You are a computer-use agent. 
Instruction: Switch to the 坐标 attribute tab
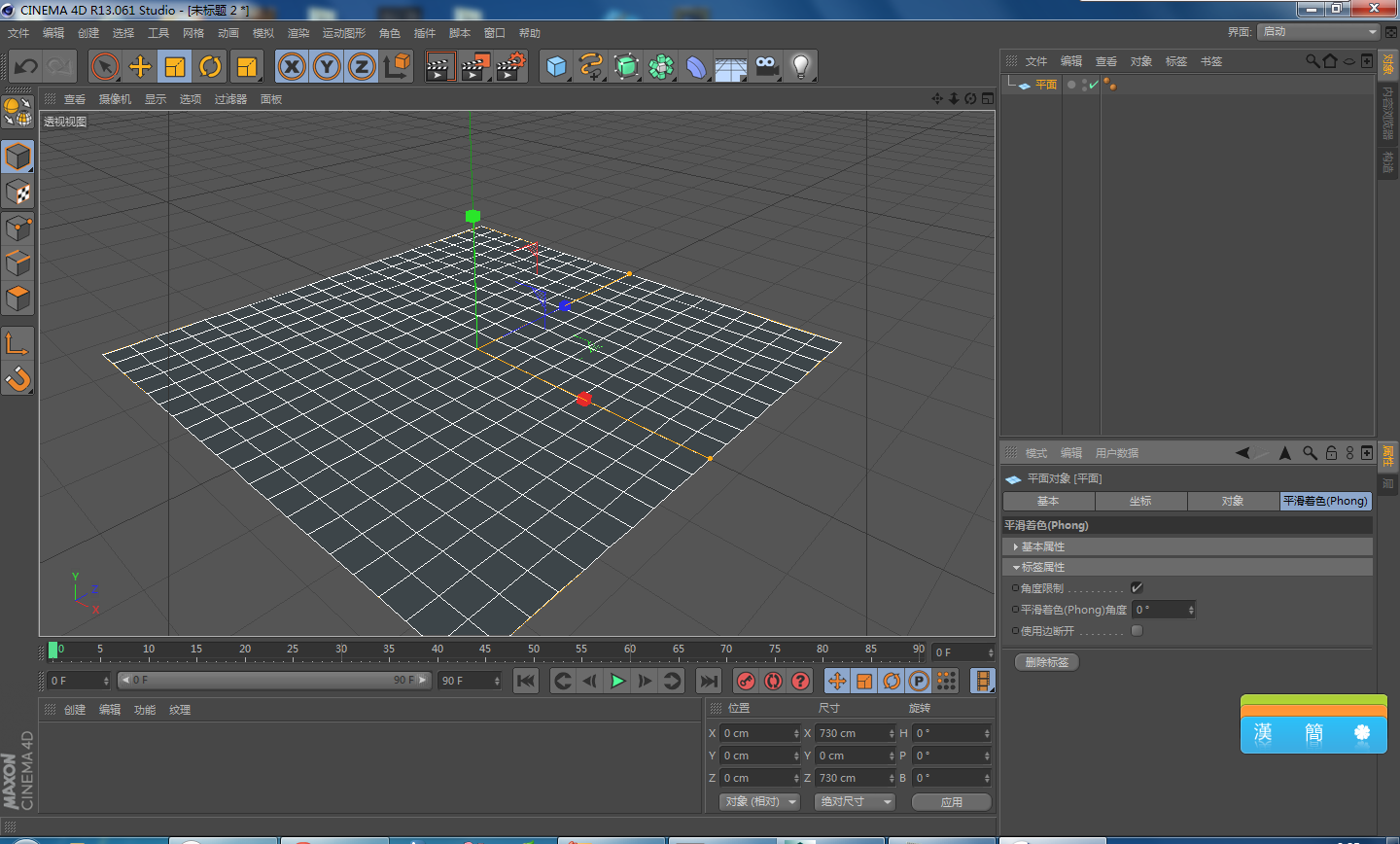[x=1140, y=501]
